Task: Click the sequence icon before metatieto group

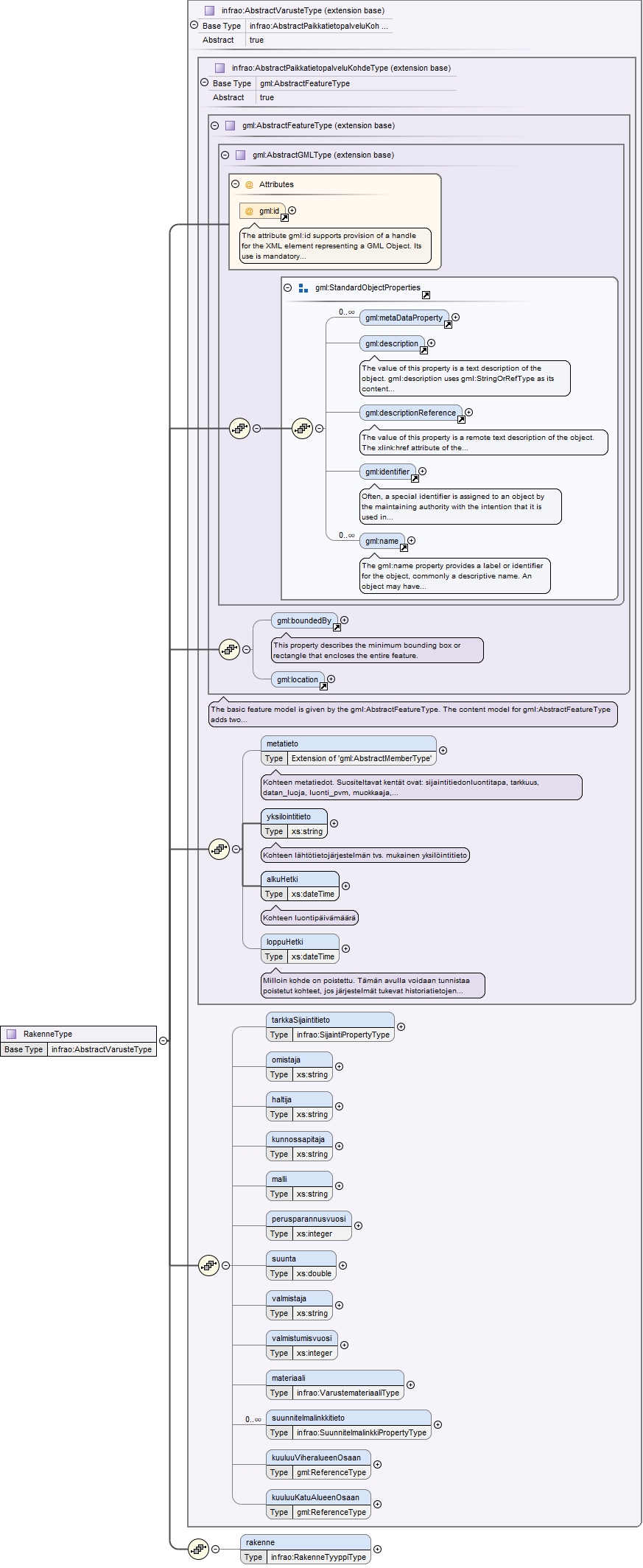Action: pyautogui.click(x=219, y=849)
